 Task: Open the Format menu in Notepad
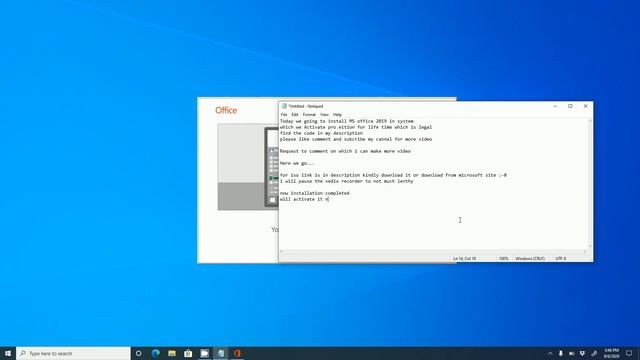(x=309, y=115)
